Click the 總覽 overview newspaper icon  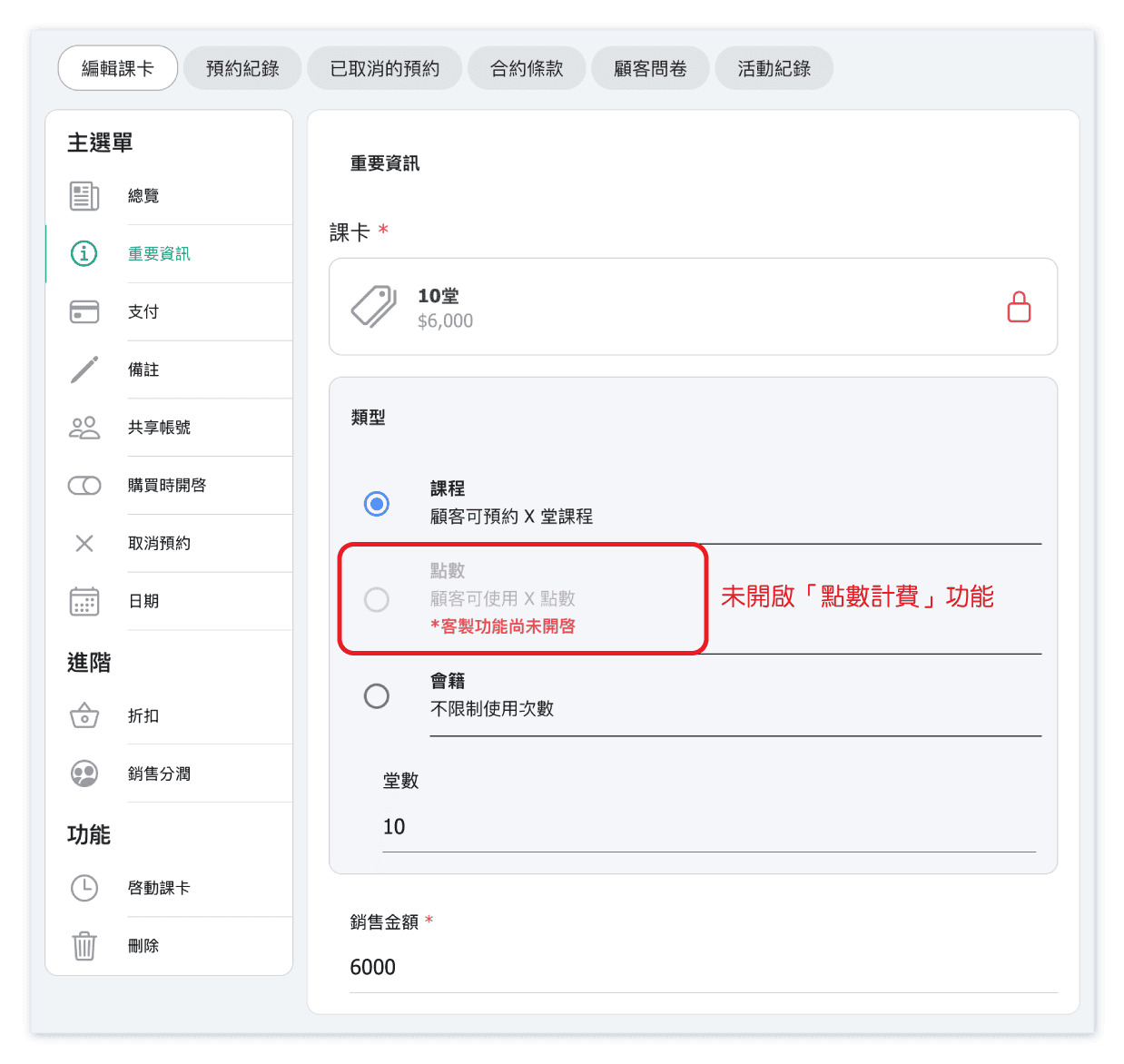(84, 196)
